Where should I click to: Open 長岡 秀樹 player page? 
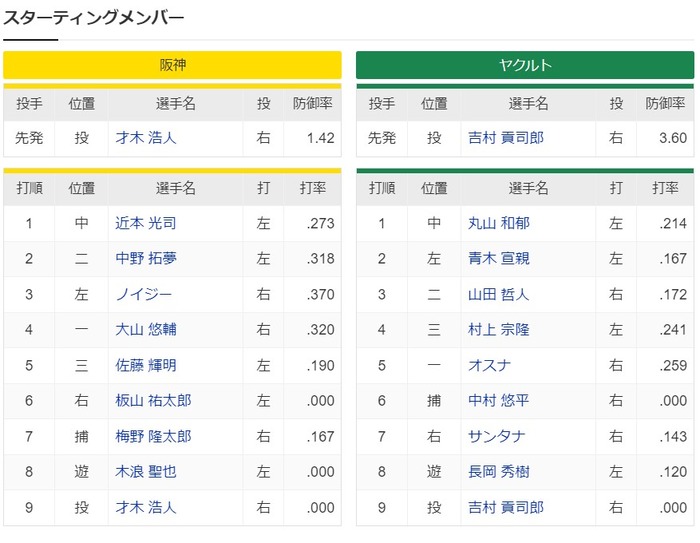(499, 472)
